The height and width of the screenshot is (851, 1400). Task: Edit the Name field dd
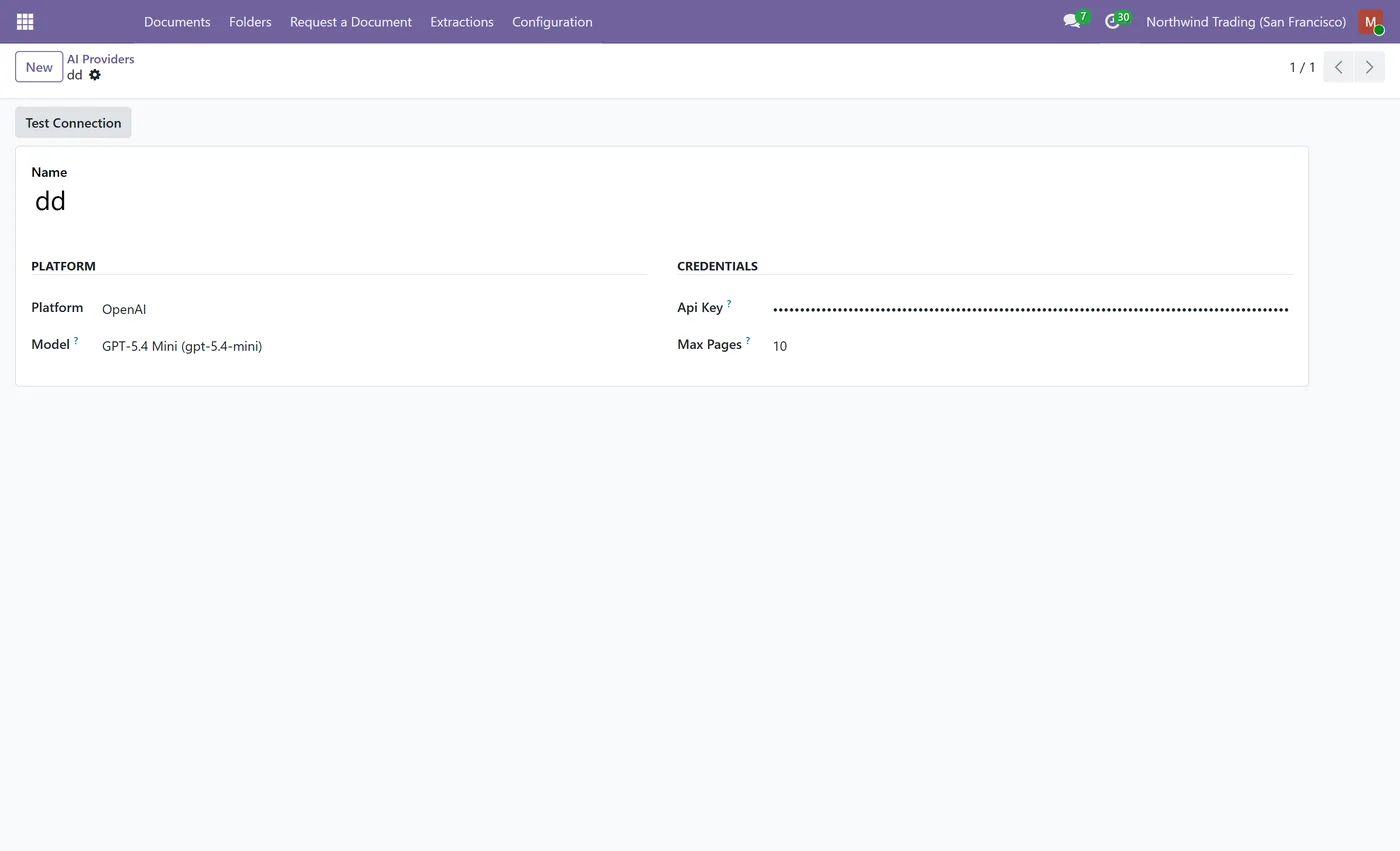[x=661, y=201]
